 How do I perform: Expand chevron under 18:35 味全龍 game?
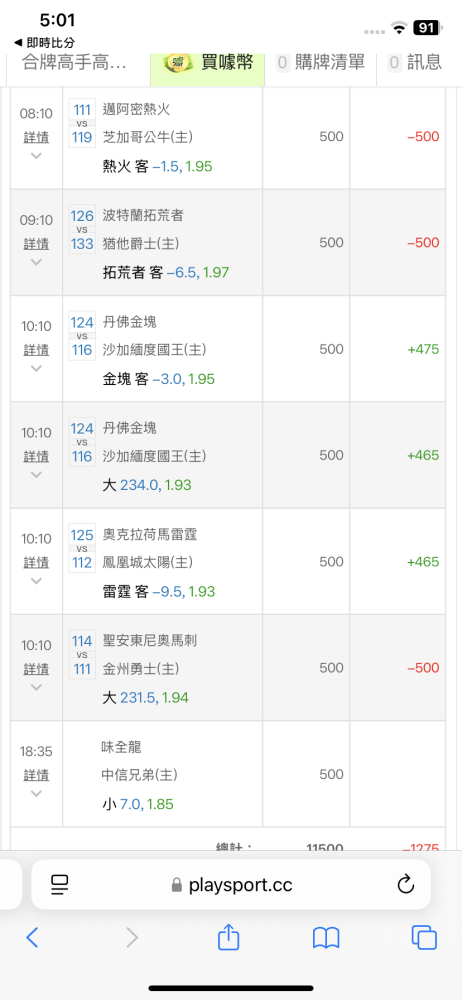(x=36, y=793)
